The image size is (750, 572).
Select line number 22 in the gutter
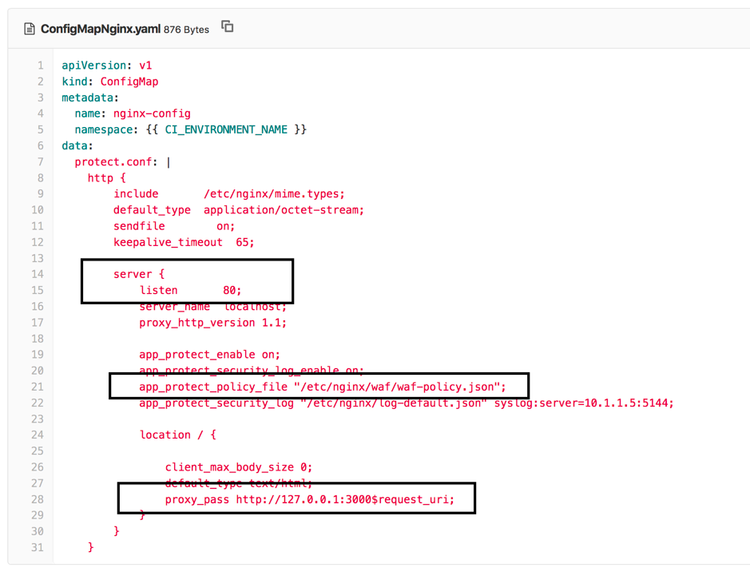tap(37, 403)
